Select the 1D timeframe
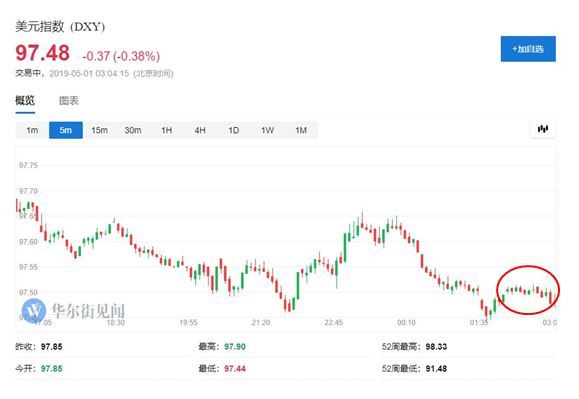Viewport: 579px width, 399px height. pyautogui.click(x=234, y=130)
